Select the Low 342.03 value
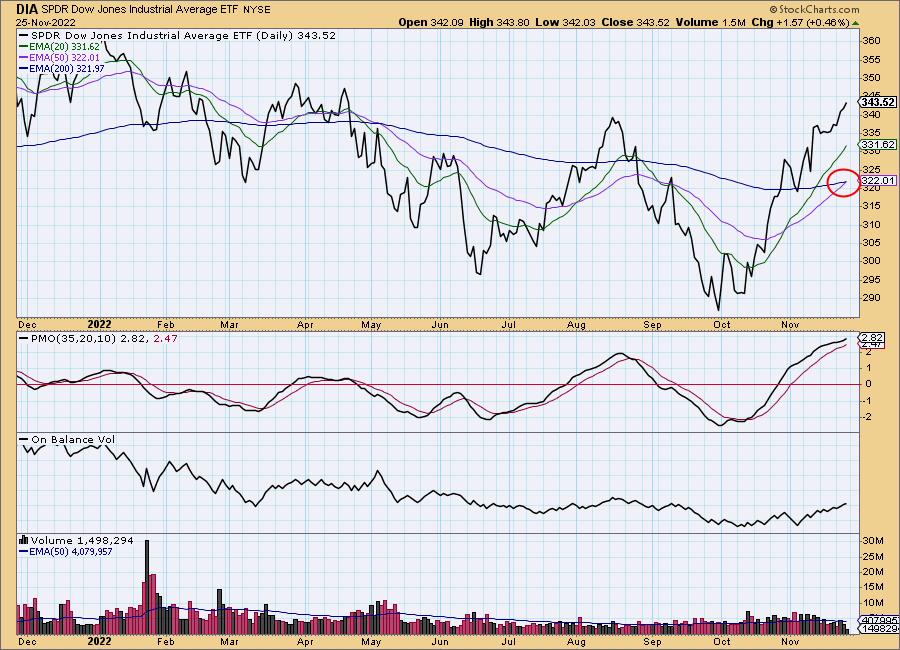The height and width of the screenshot is (650, 900). tap(565, 22)
